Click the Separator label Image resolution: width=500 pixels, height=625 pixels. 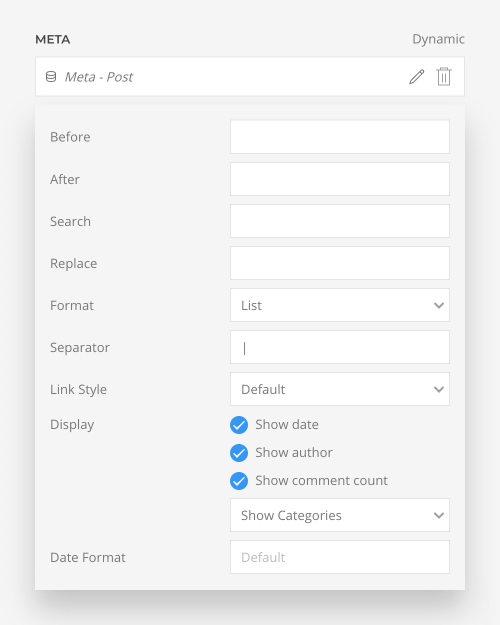80,348
